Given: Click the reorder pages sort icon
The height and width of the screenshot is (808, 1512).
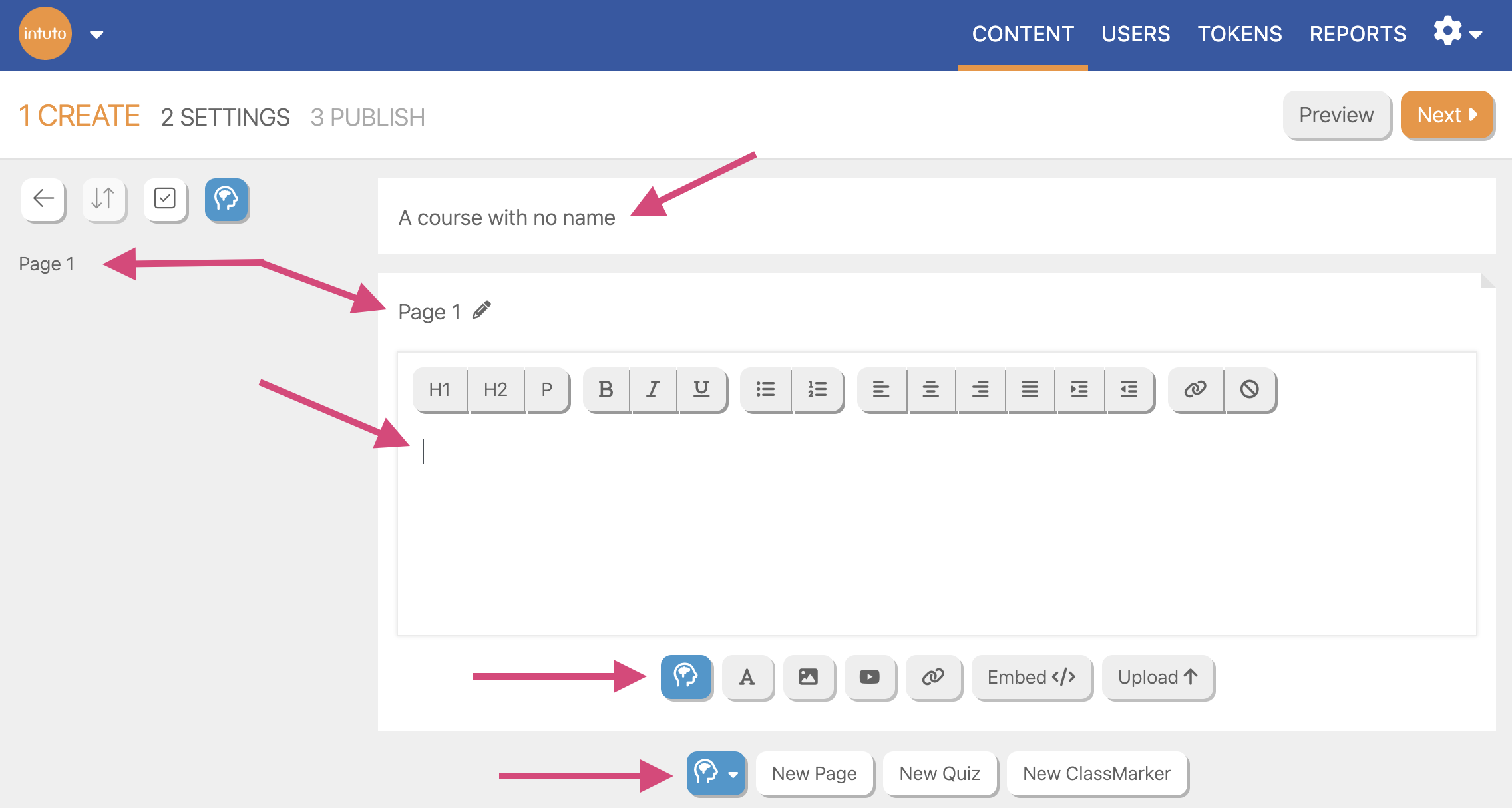Looking at the screenshot, I should tap(103, 199).
